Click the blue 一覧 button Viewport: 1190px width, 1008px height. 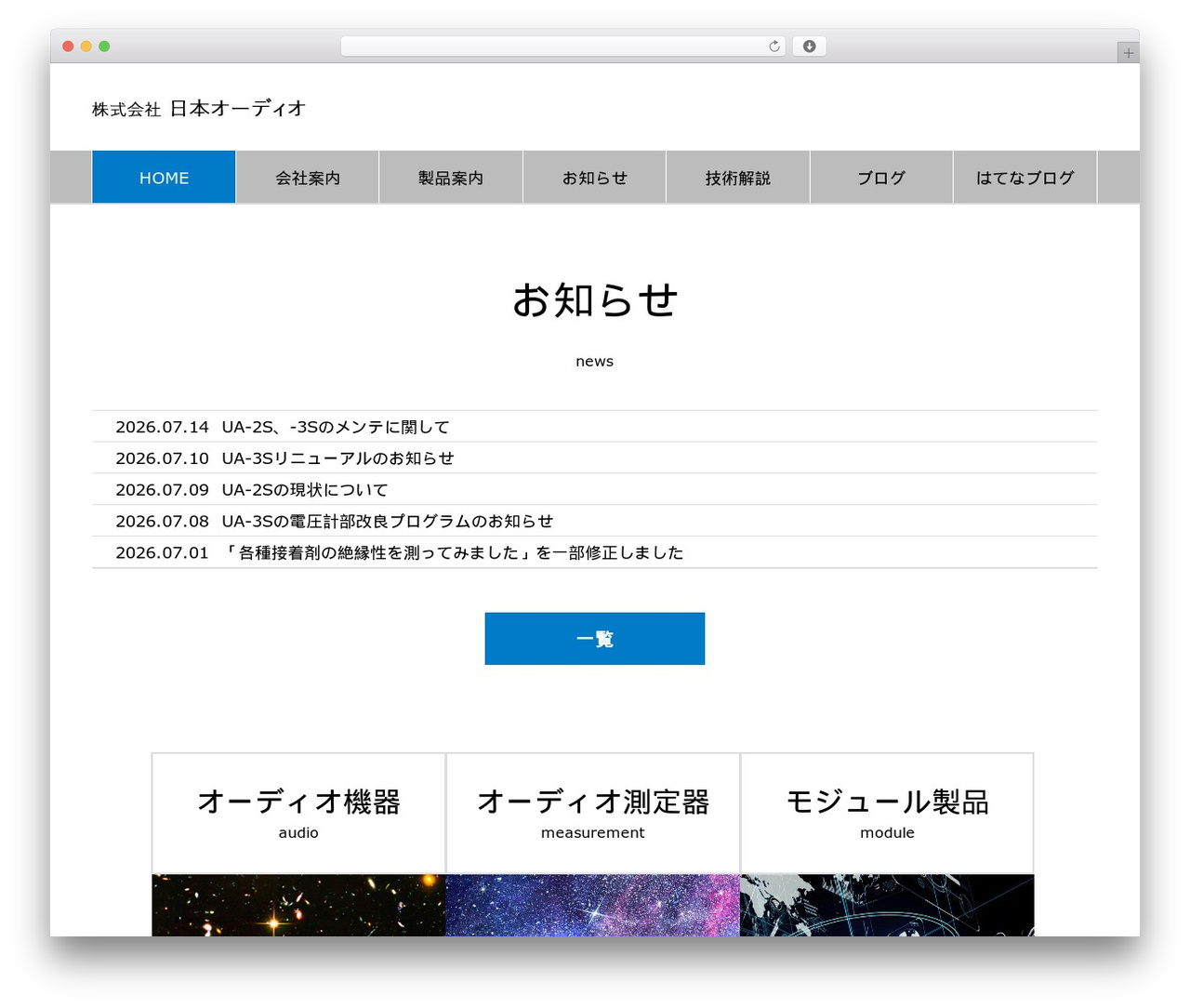(x=595, y=639)
